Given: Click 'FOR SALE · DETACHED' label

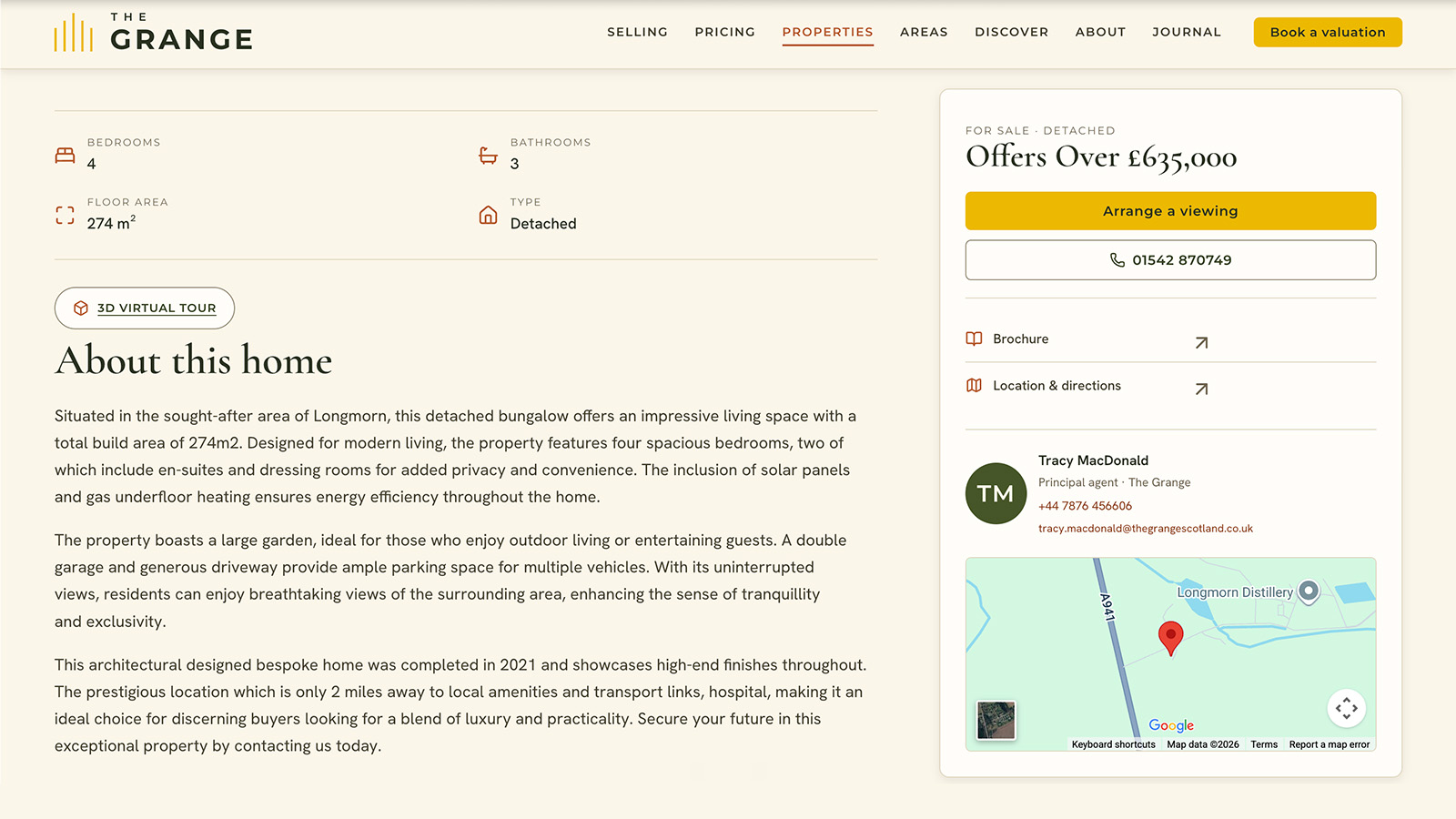Looking at the screenshot, I should pyautogui.click(x=1040, y=131).
